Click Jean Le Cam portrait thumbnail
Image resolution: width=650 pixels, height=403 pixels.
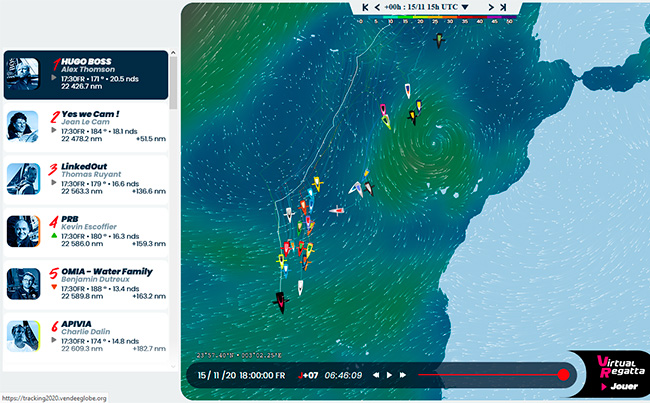23,126
